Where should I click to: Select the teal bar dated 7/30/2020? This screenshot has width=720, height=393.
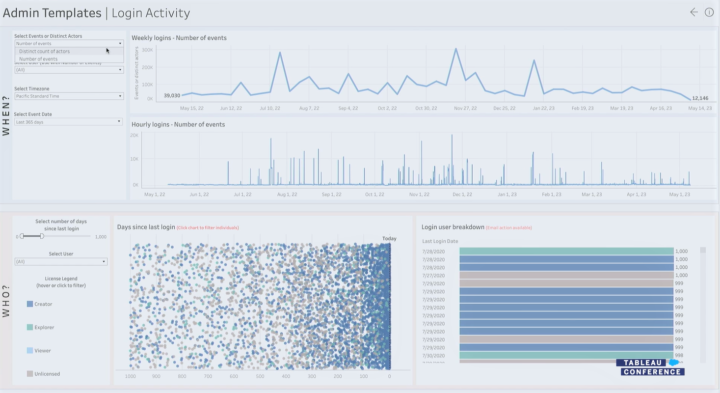(x=566, y=355)
